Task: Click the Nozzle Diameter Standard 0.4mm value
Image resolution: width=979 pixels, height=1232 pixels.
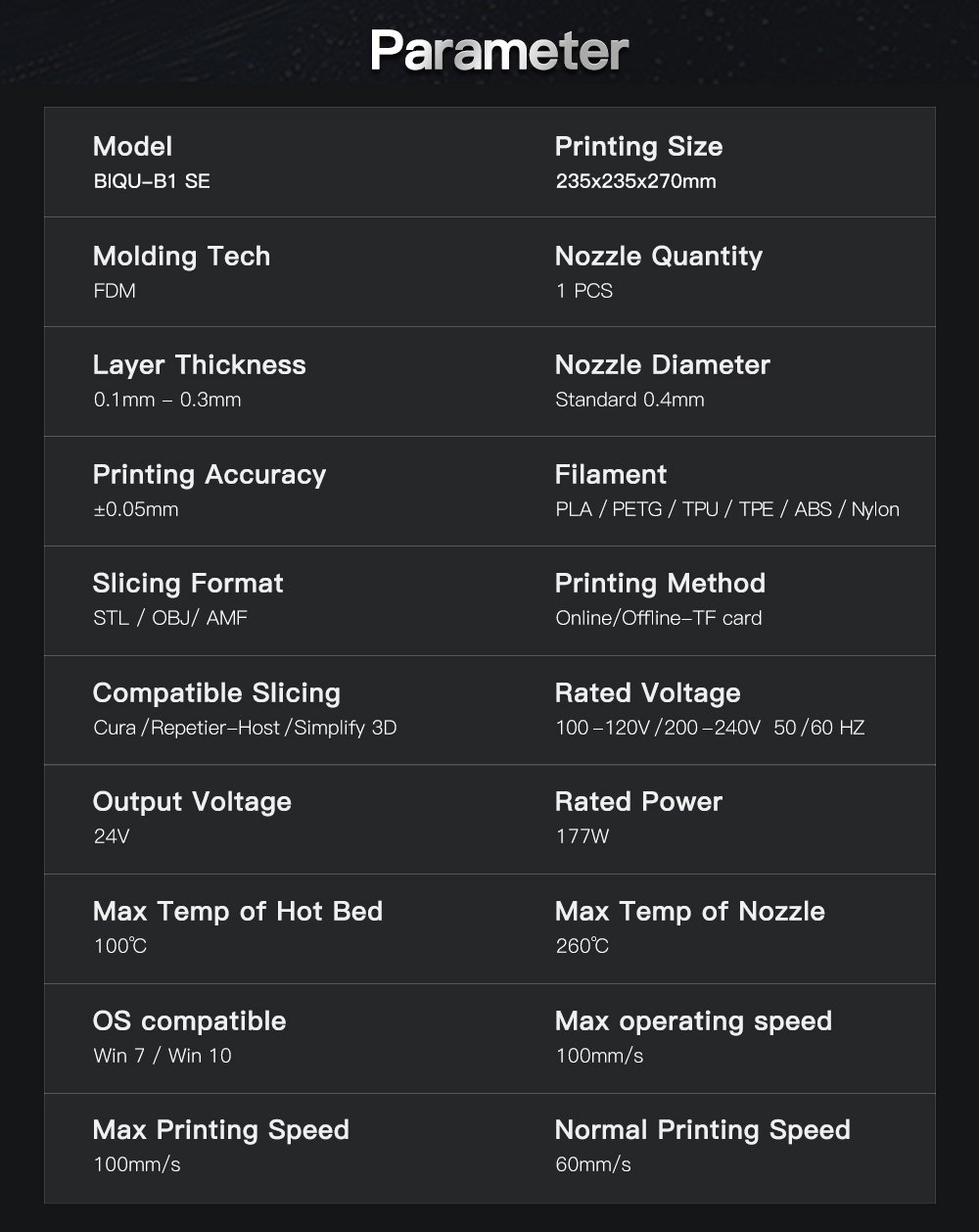Action: 629,400
